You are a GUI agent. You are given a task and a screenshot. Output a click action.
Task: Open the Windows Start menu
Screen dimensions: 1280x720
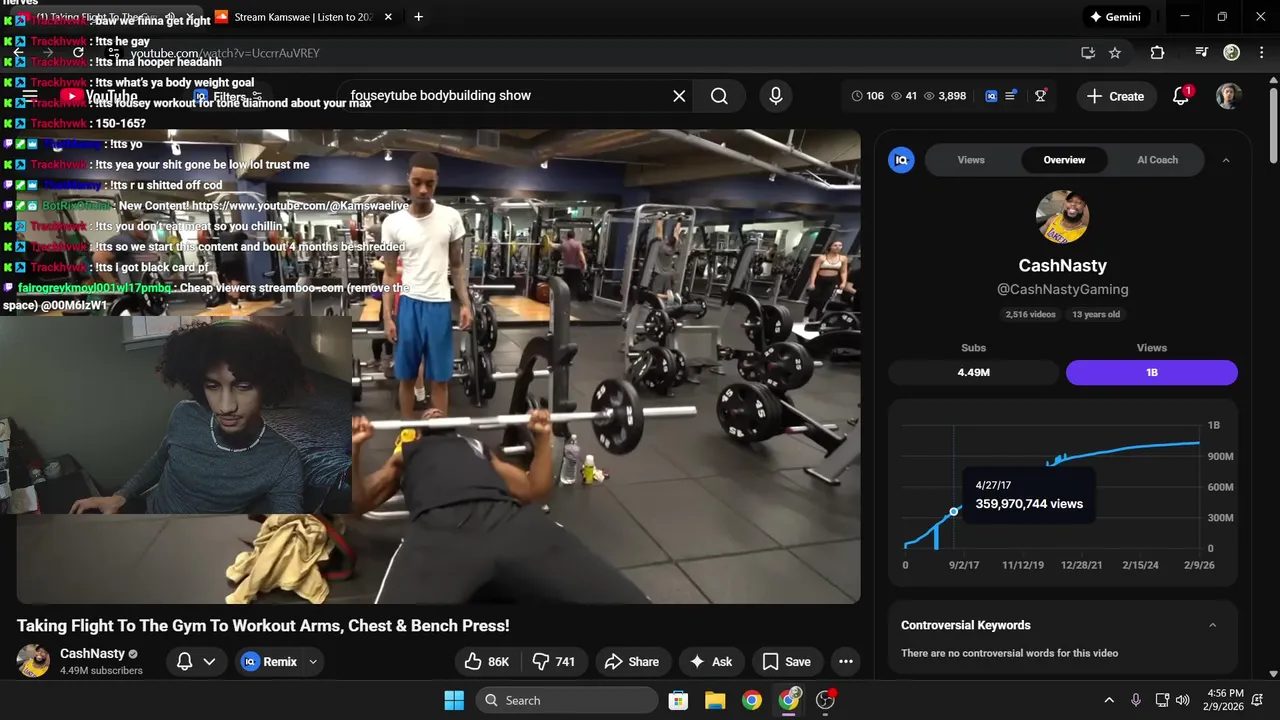pyautogui.click(x=453, y=700)
